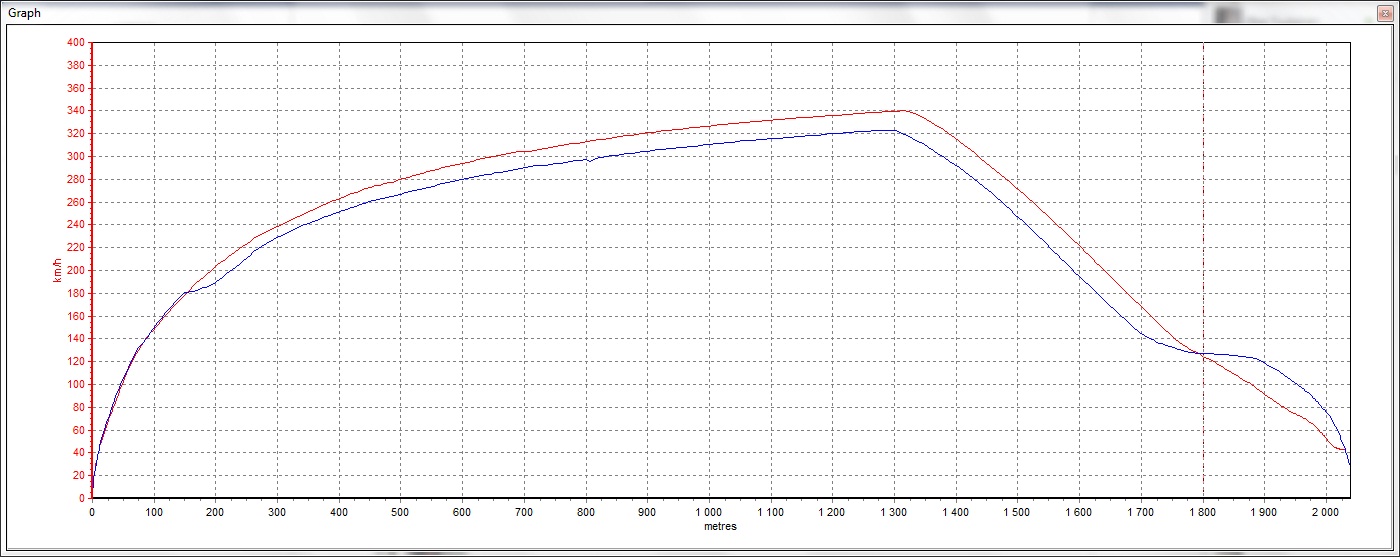
Task: Click the y-axis value "140"
Action: coord(76,339)
